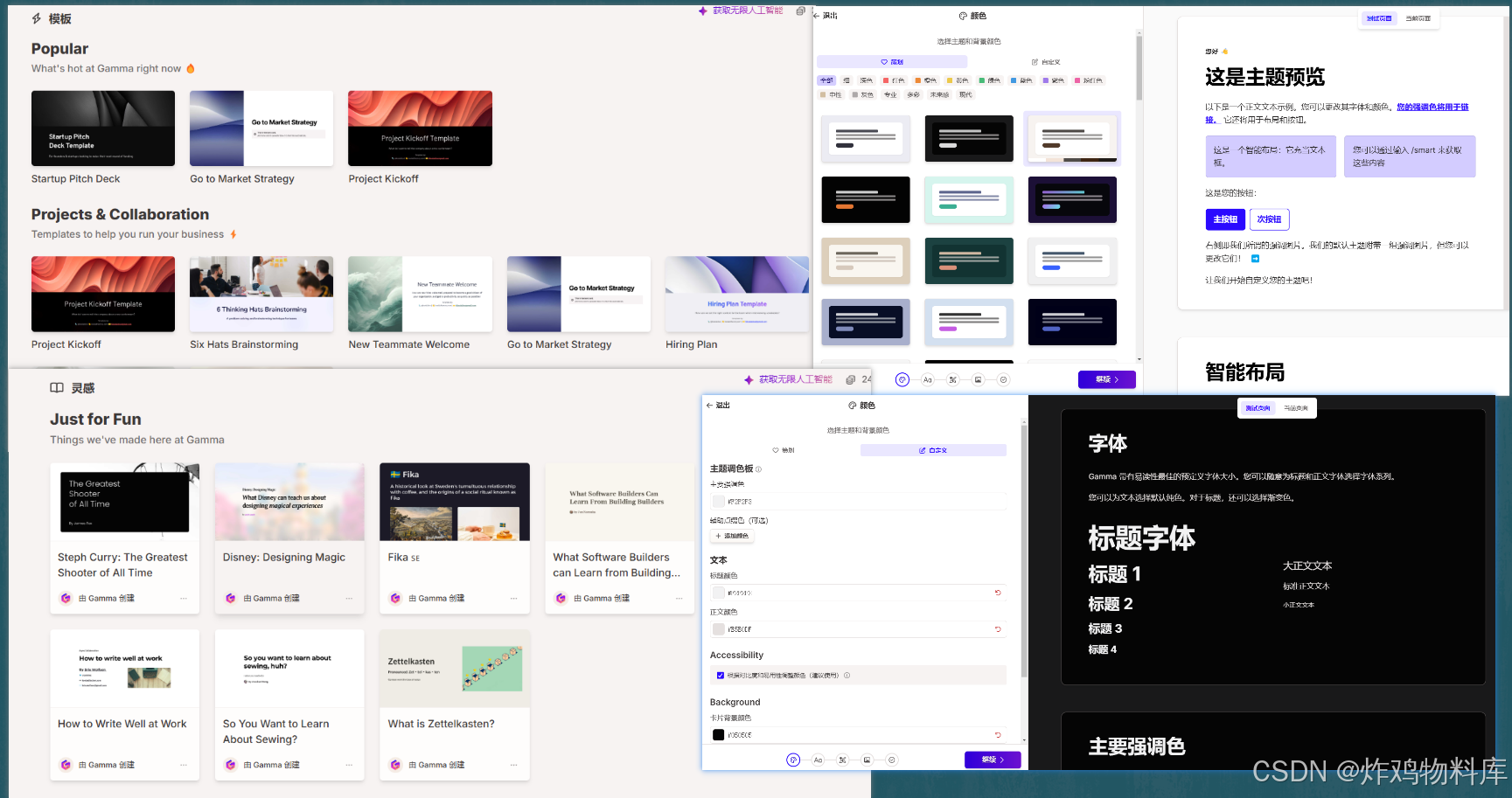Switch to the 自定义 tab in the upper color panel
Viewport: 1512px width, 798px height.
coord(1046,62)
